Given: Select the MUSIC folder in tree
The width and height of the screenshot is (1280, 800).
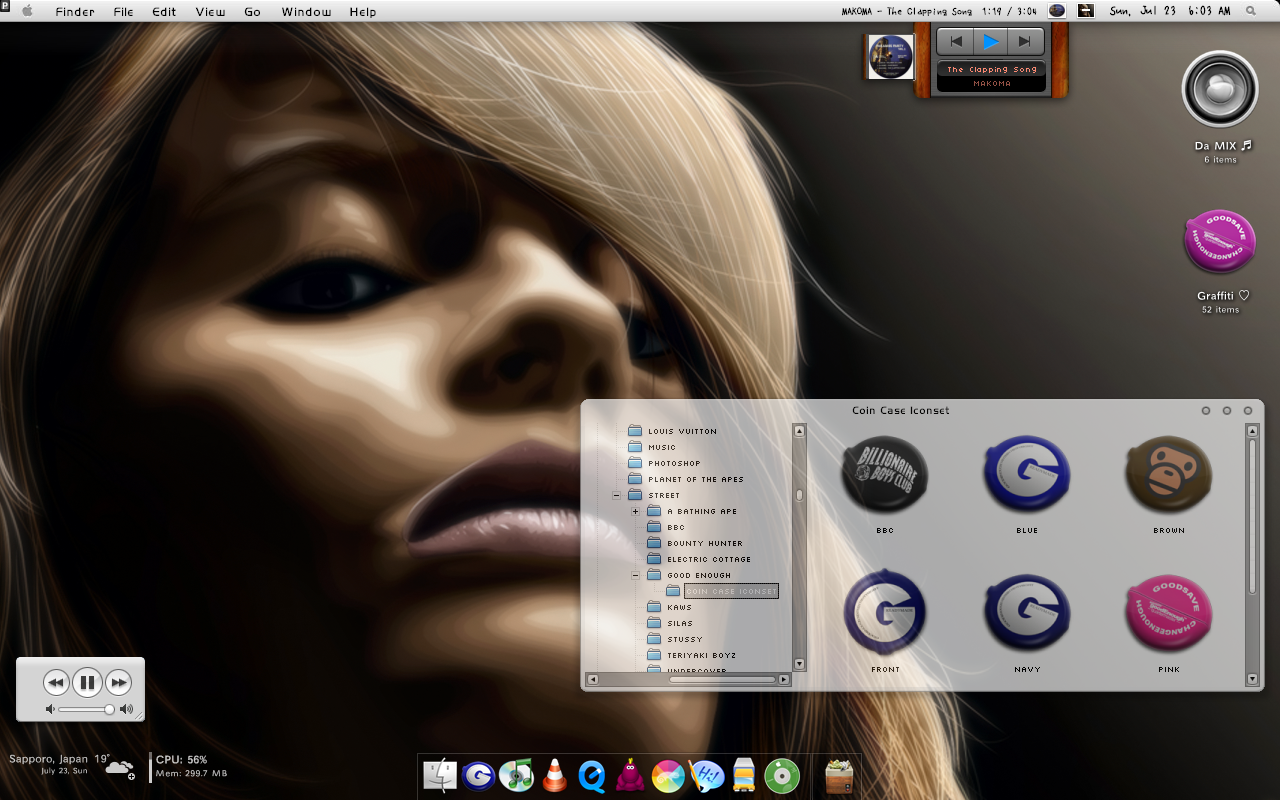Looking at the screenshot, I should pyautogui.click(x=652, y=447).
